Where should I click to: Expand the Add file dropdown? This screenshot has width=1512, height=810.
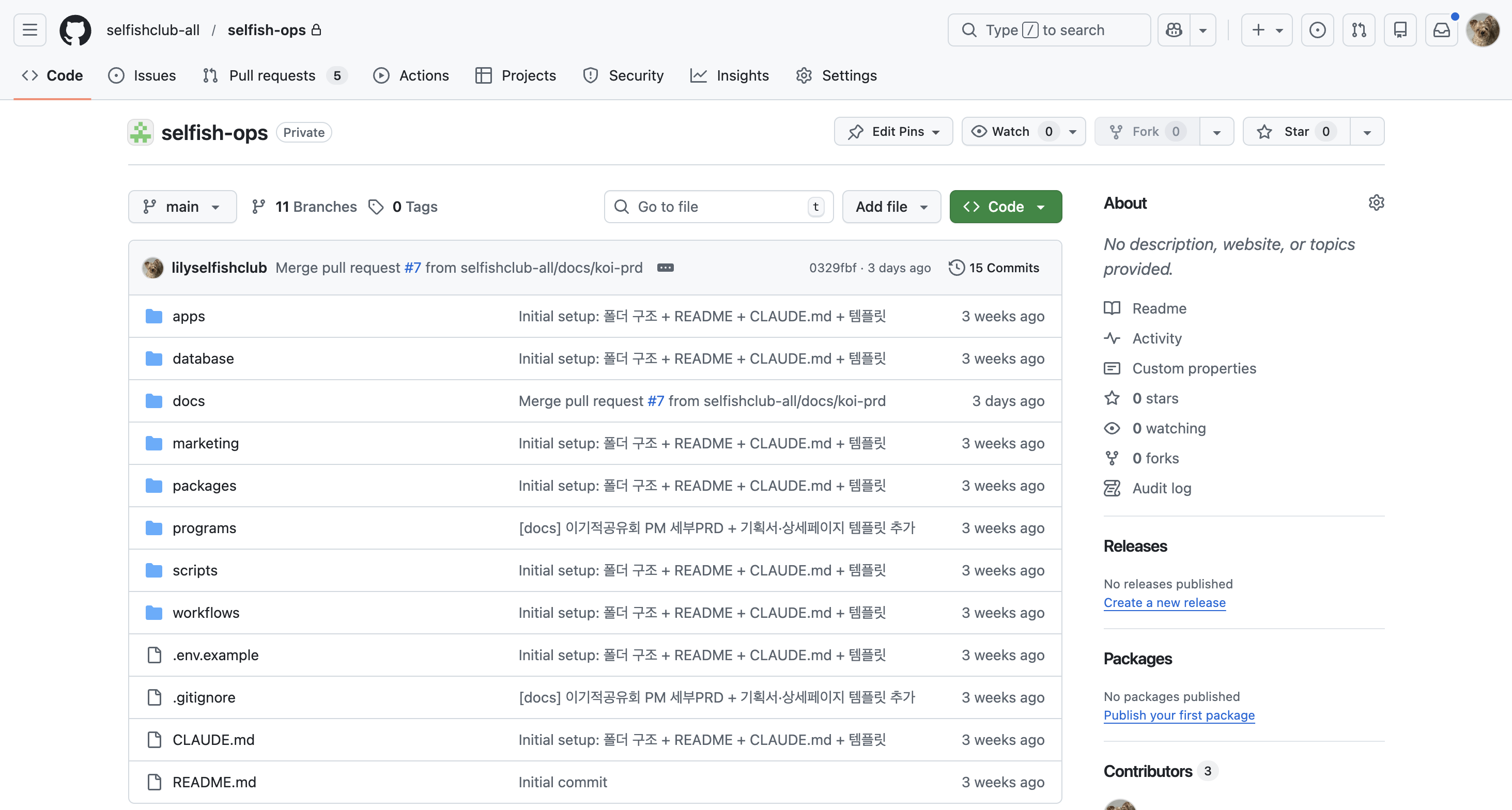(x=891, y=207)
